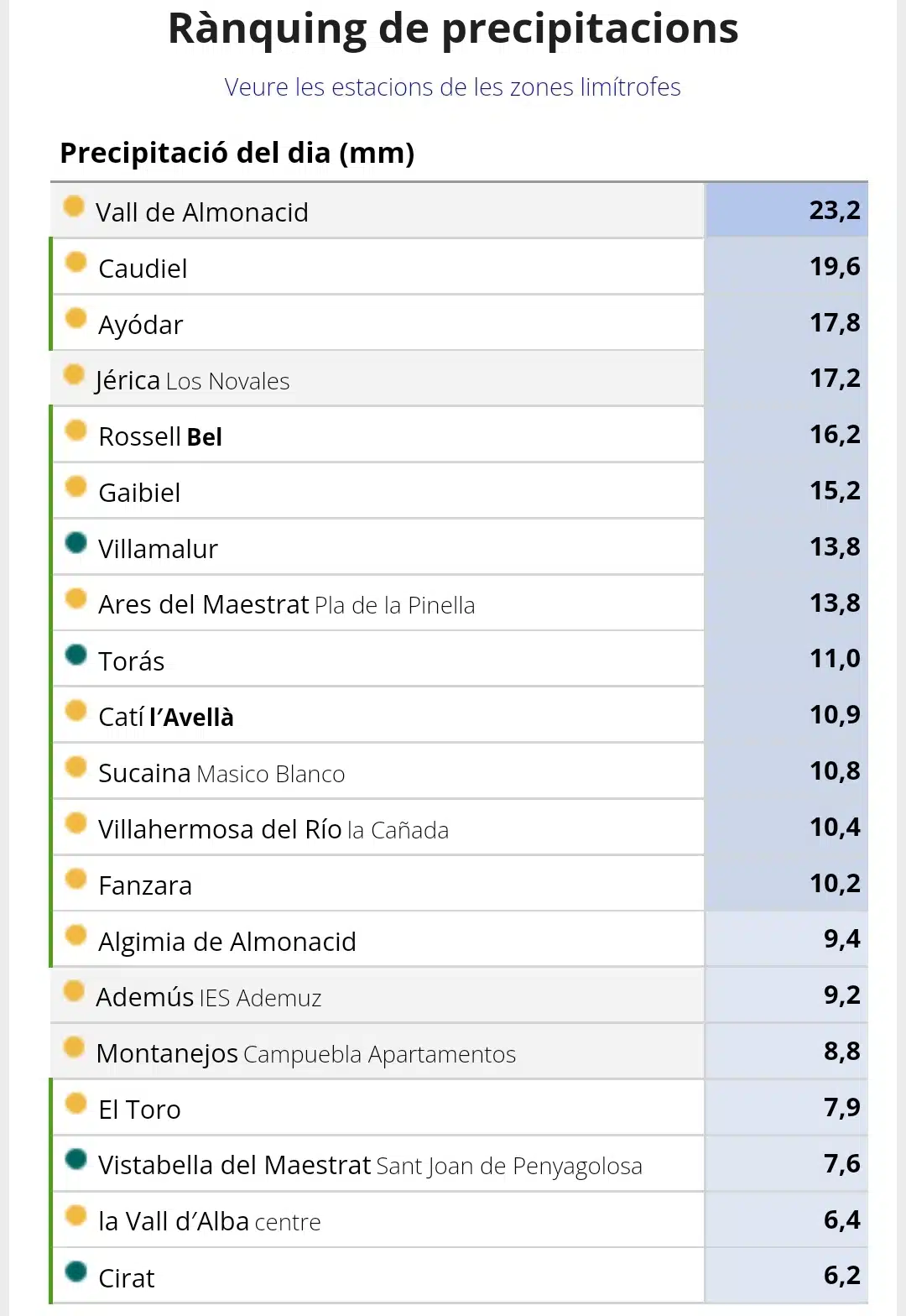Click the green dot beside Vistabella del Maestrat
The image size is (906, 1316).
click(76, 1159)
